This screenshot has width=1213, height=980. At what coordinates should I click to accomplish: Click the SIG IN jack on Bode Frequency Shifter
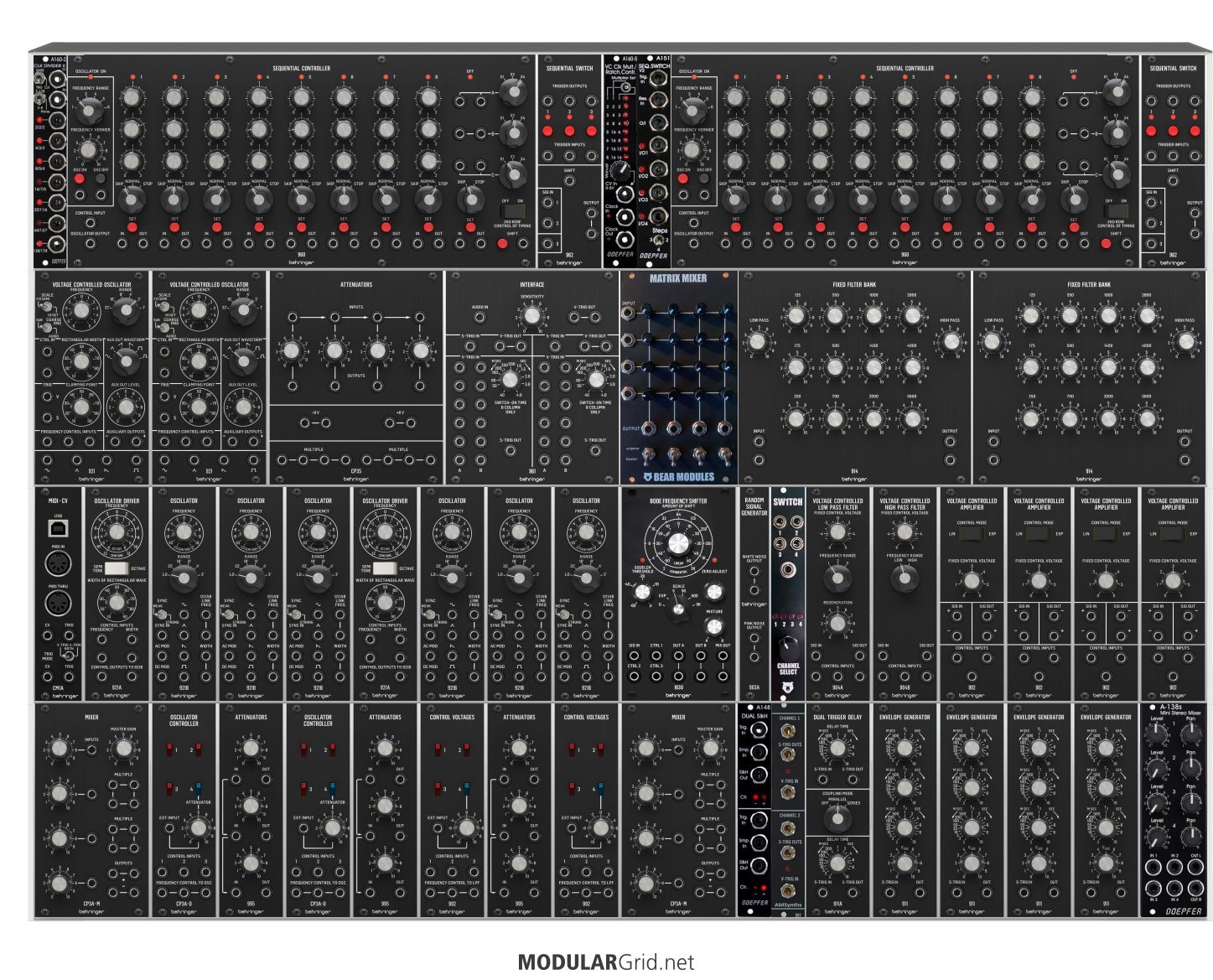[x=635, y=655]
